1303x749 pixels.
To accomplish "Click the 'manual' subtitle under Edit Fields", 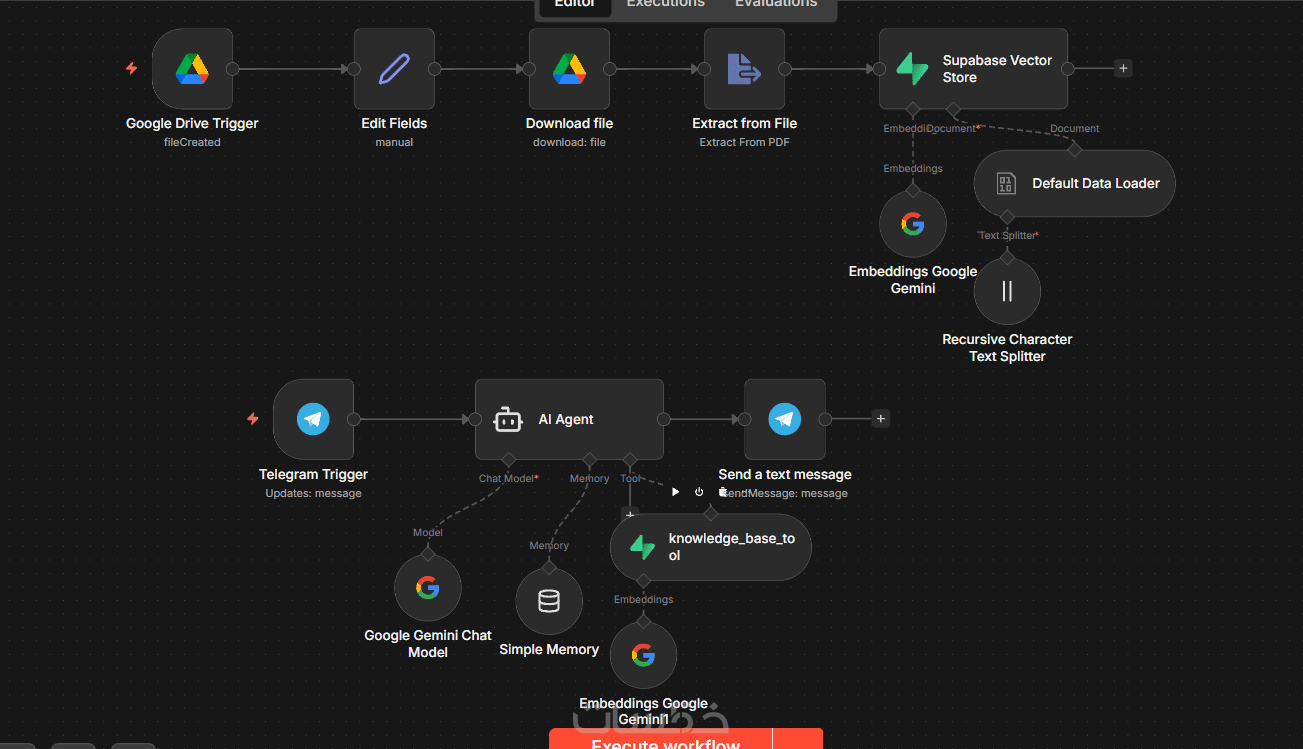I will pos(394,142).
